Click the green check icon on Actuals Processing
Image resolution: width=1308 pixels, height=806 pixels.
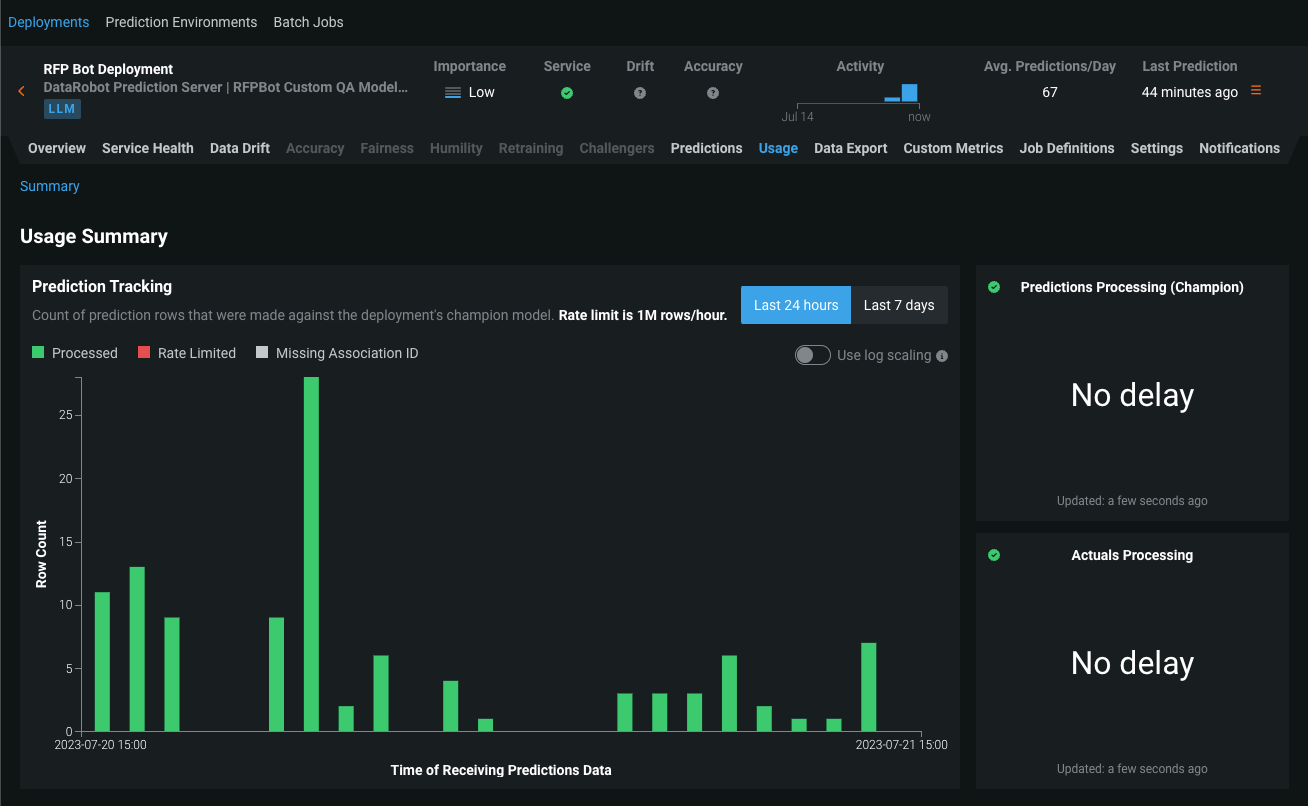coord(994,555)
